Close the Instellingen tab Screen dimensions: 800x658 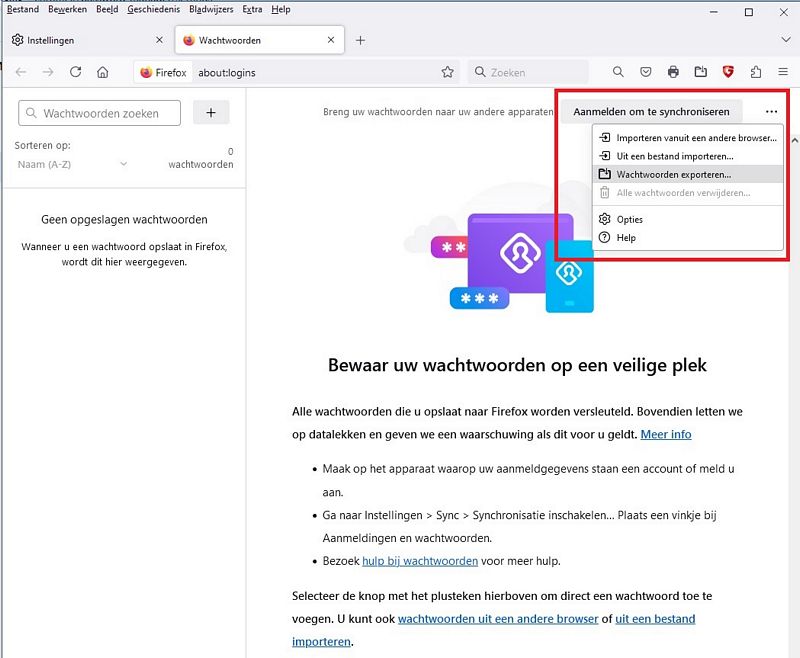(x=159, y=40)
